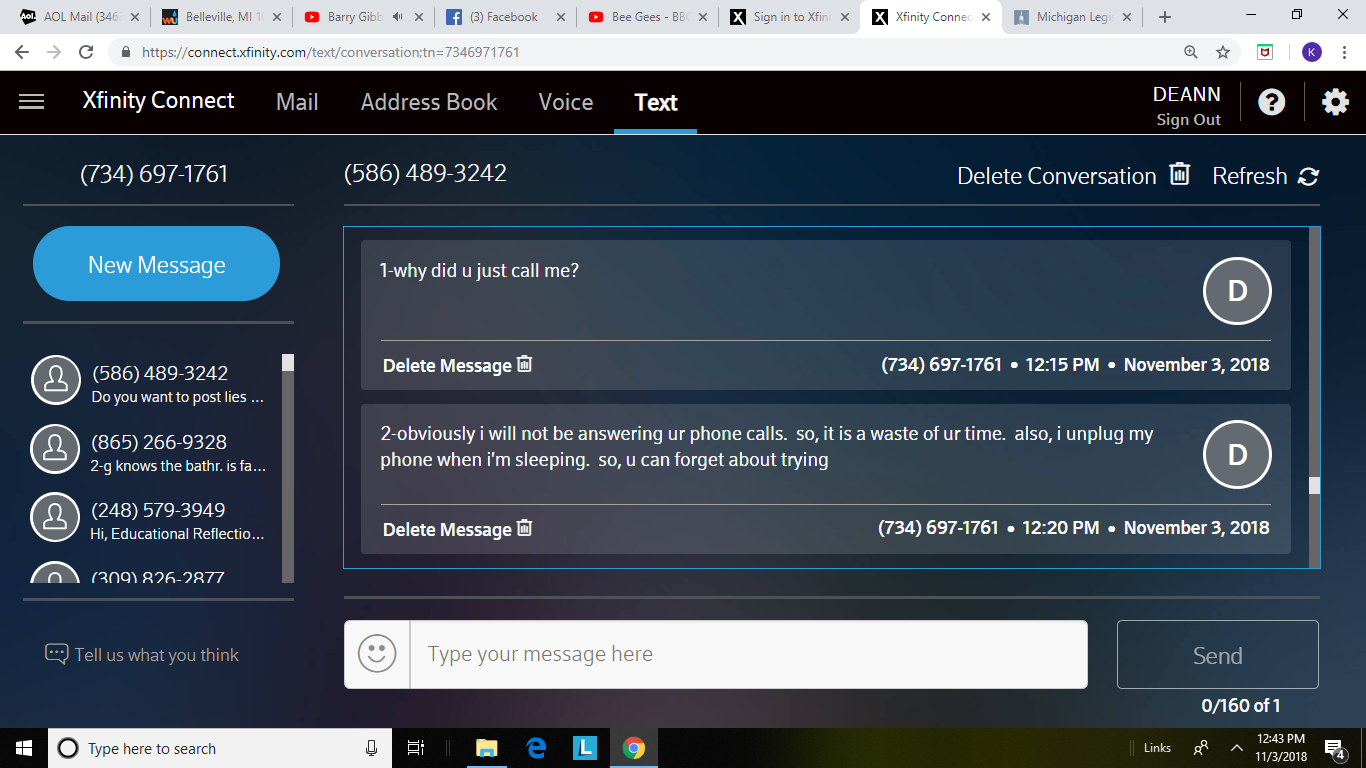Click Delete Message on second message
This screenshot has width=1366, height=768.
447,530
